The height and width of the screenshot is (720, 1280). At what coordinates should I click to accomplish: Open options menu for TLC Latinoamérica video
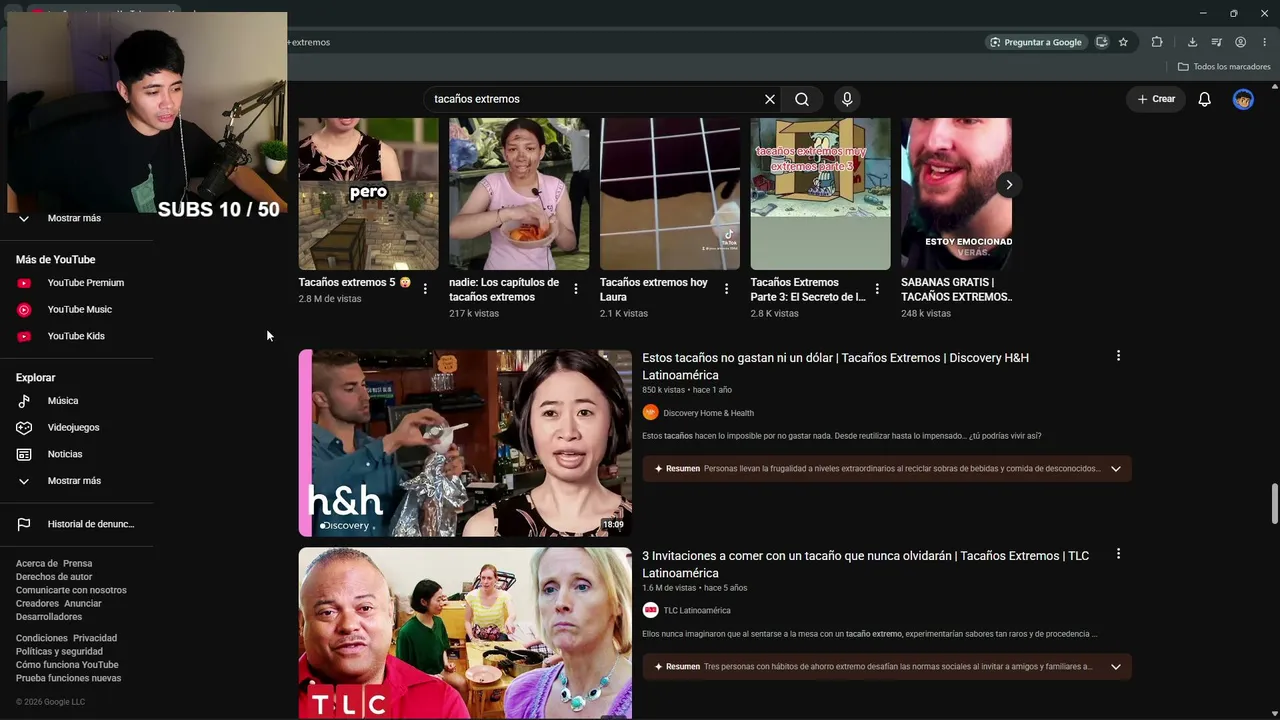click(1118, 554)
